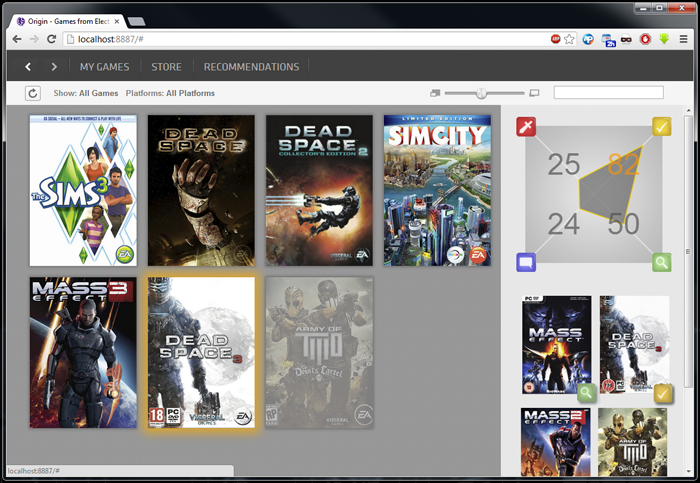This screenshot has height=483, width=700.
Task: Open Mass Effect recommendation thumbnail in sidebar
Action: [557, 345]
